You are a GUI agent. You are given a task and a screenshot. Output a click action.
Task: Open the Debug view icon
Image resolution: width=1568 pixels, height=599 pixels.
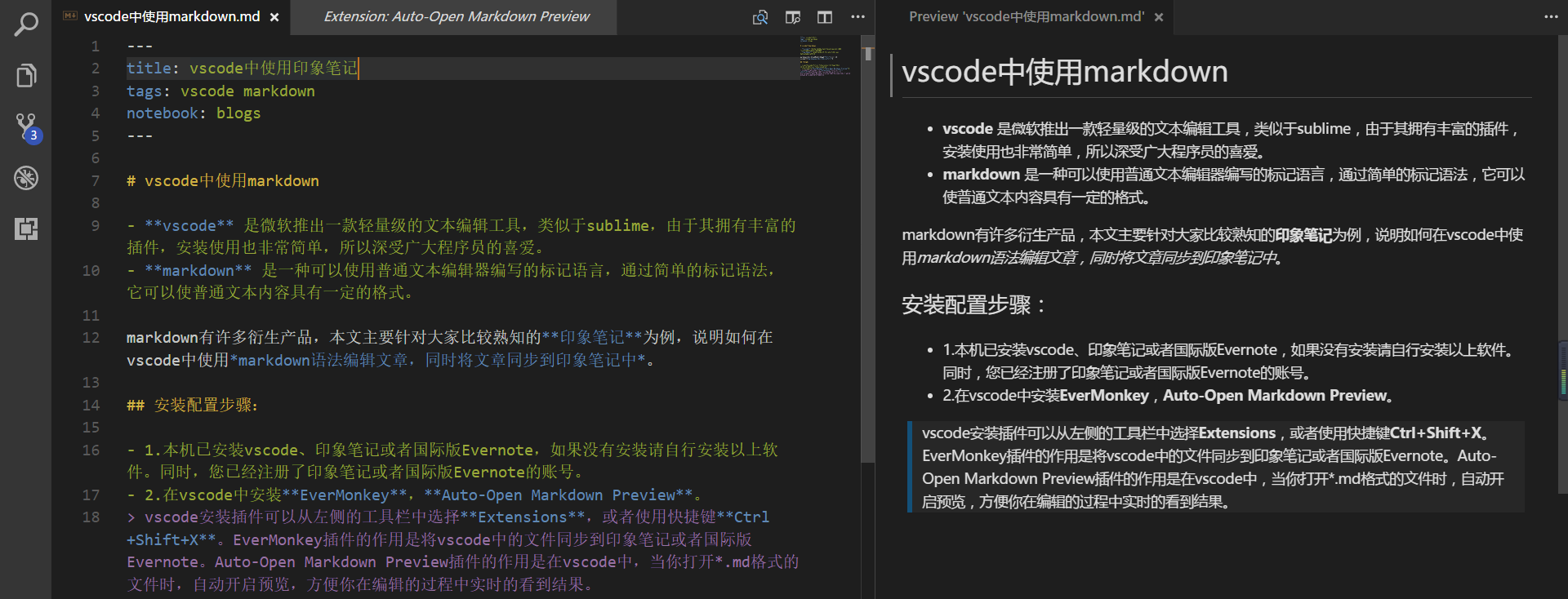point(26,178)
